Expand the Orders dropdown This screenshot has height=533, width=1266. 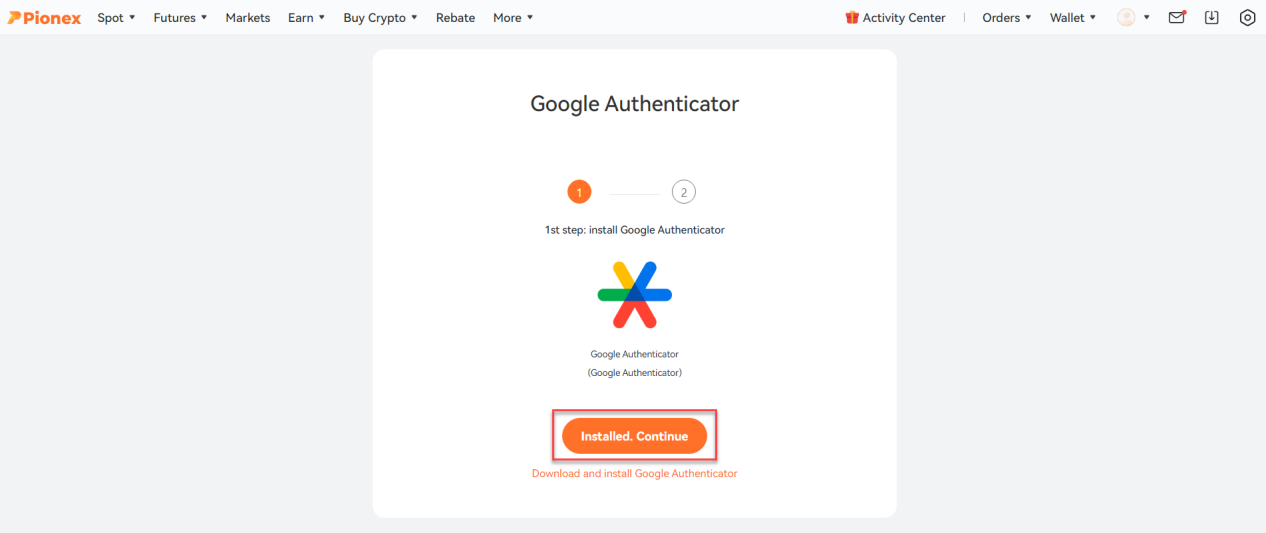(1007, 17)
